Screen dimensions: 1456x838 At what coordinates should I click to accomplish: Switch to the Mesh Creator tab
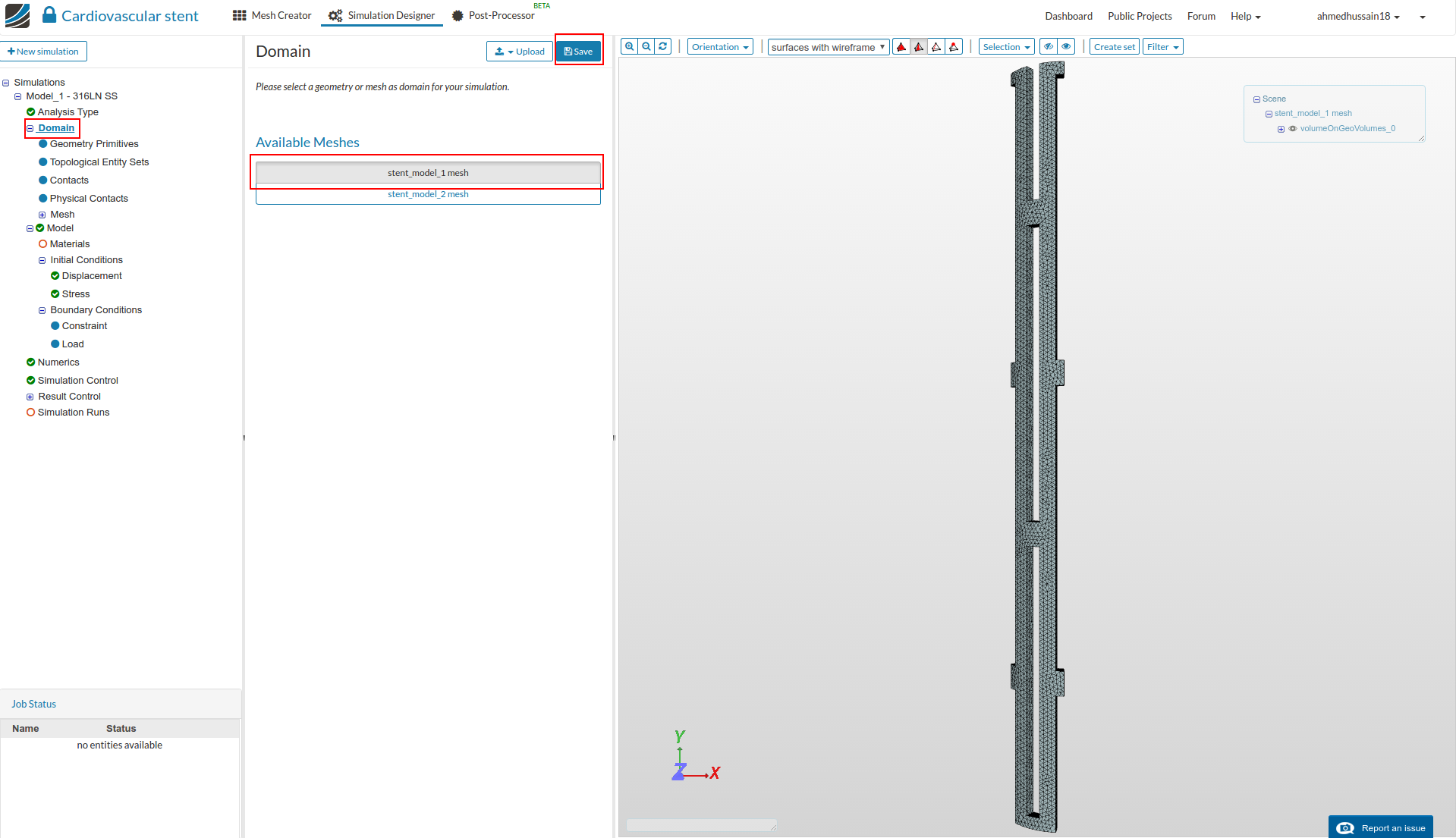pos(272,16)
